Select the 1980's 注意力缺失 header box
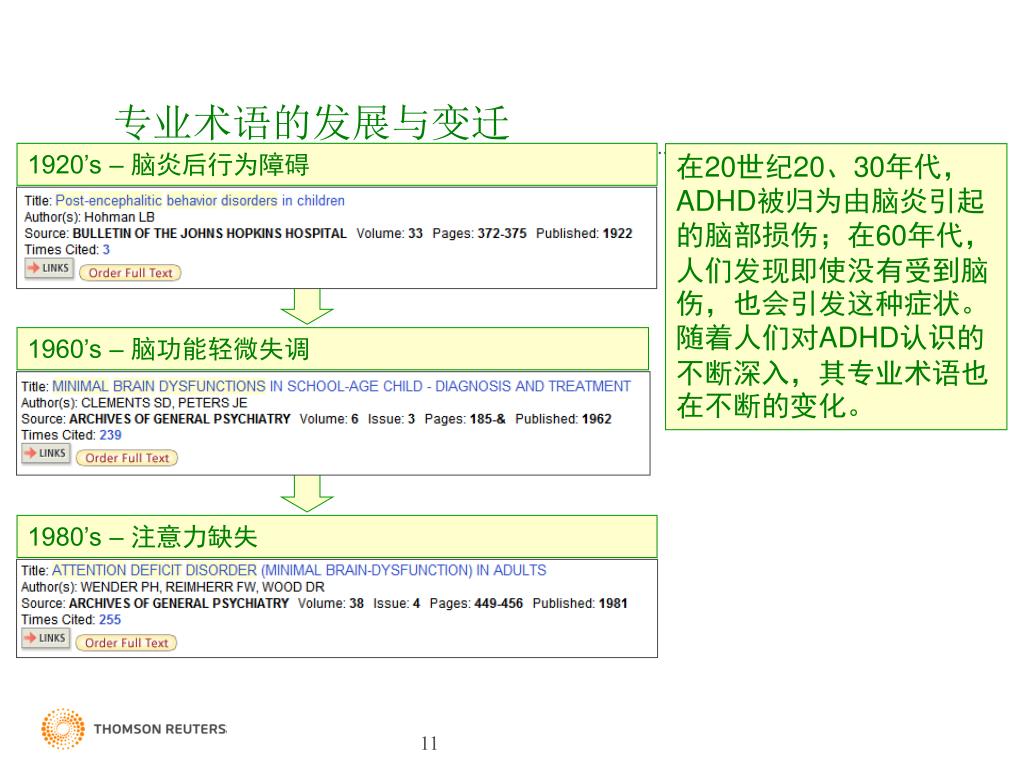This screenshot has width=1024, height=768. click(336, 537)
